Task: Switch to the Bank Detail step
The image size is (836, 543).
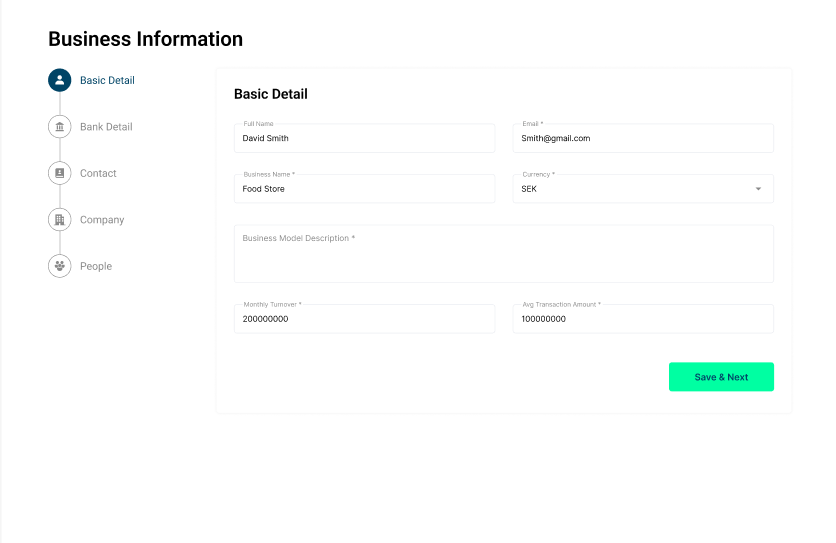Action: [106, 127]
